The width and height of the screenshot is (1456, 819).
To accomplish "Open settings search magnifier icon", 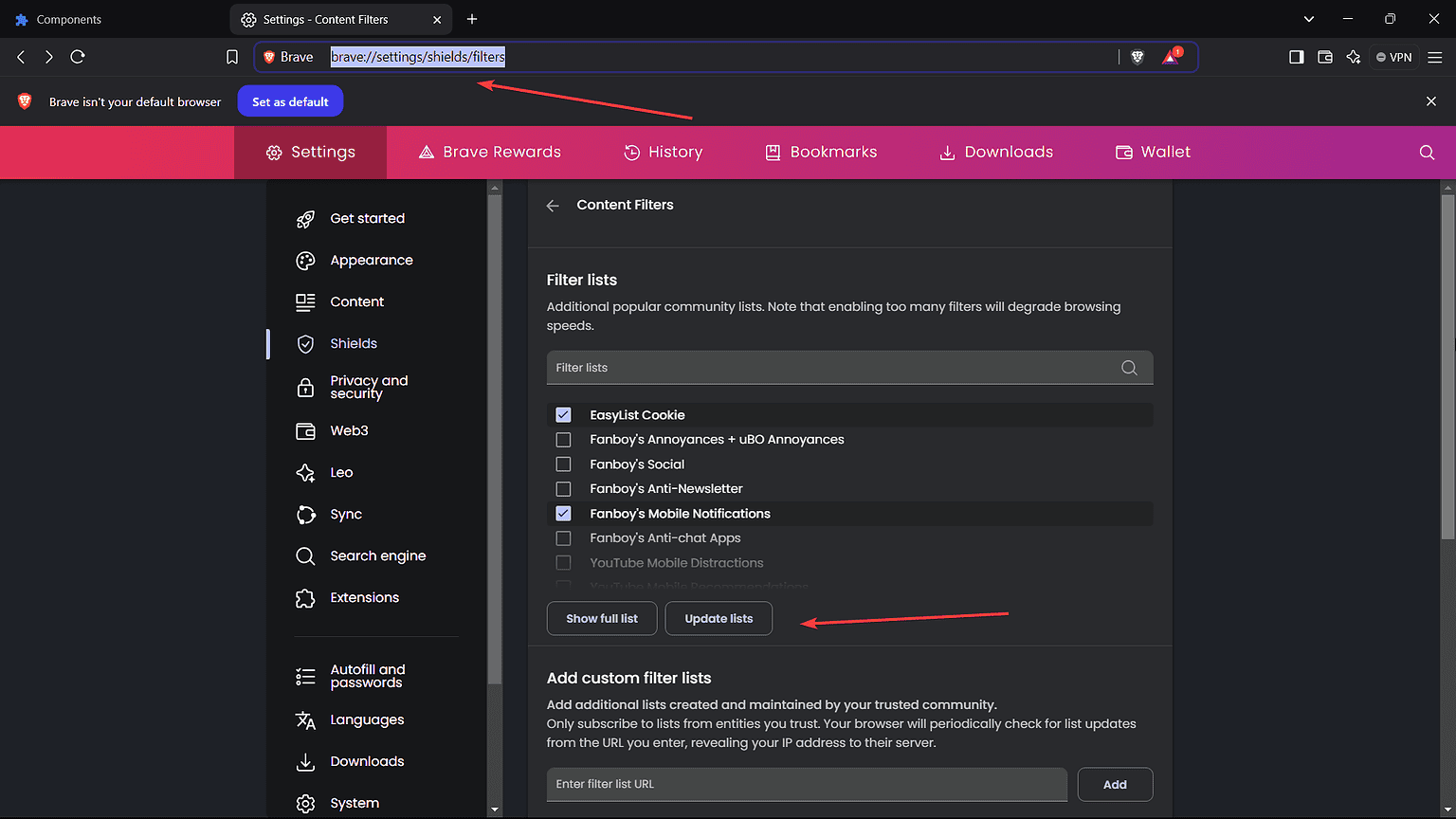I will [x=1427, y=152].
